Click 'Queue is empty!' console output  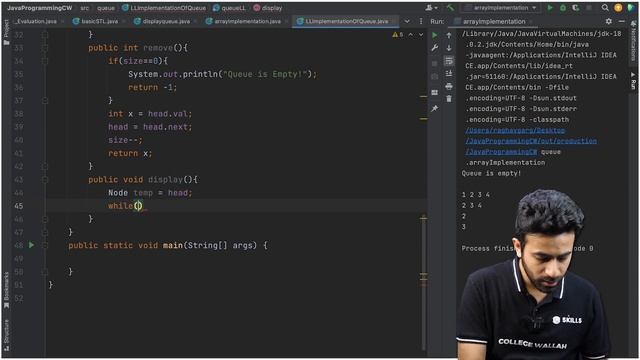[491, 173]
